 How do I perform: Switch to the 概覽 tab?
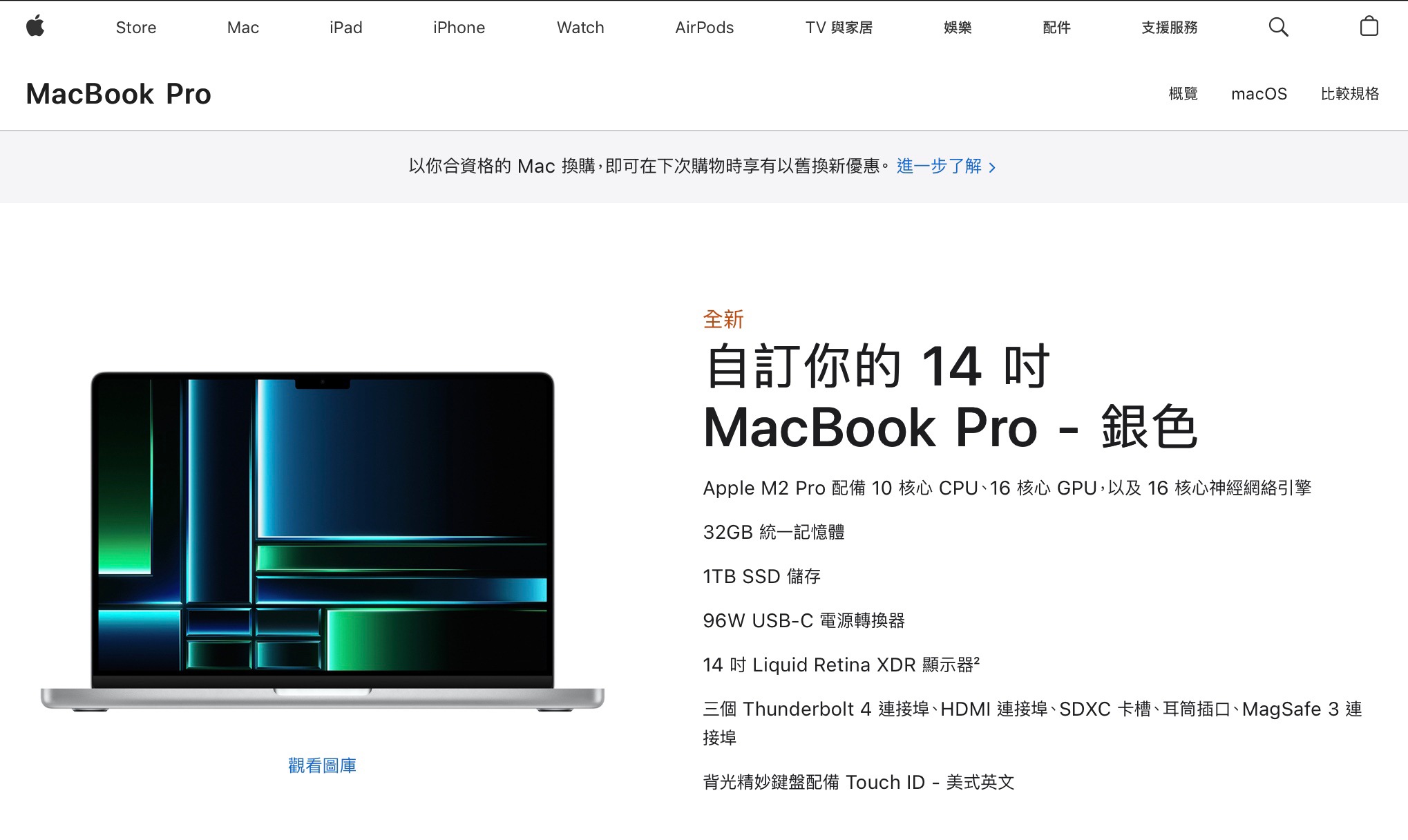(1183, 94)
